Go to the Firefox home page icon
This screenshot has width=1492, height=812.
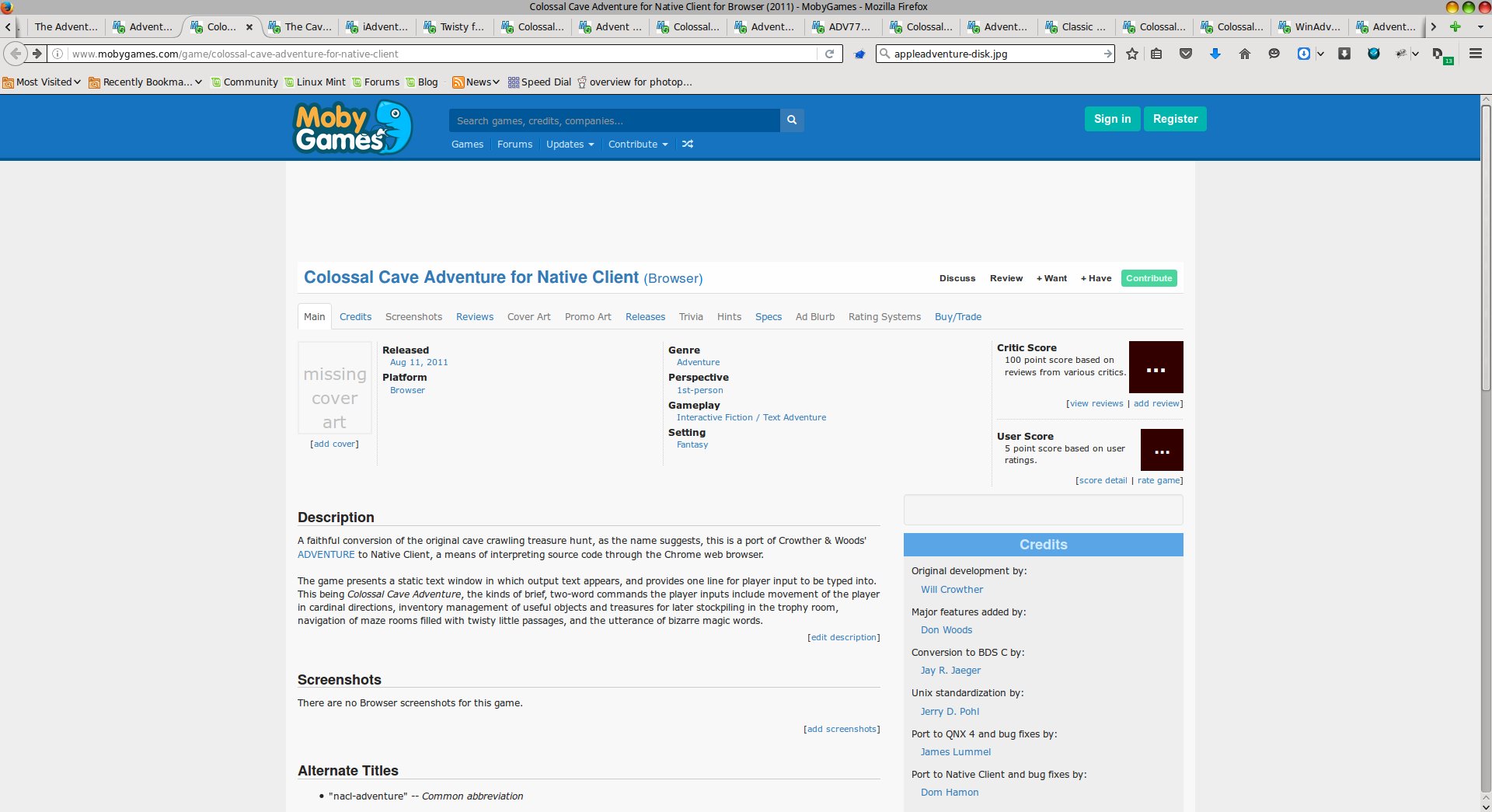tap(1244, 54)
